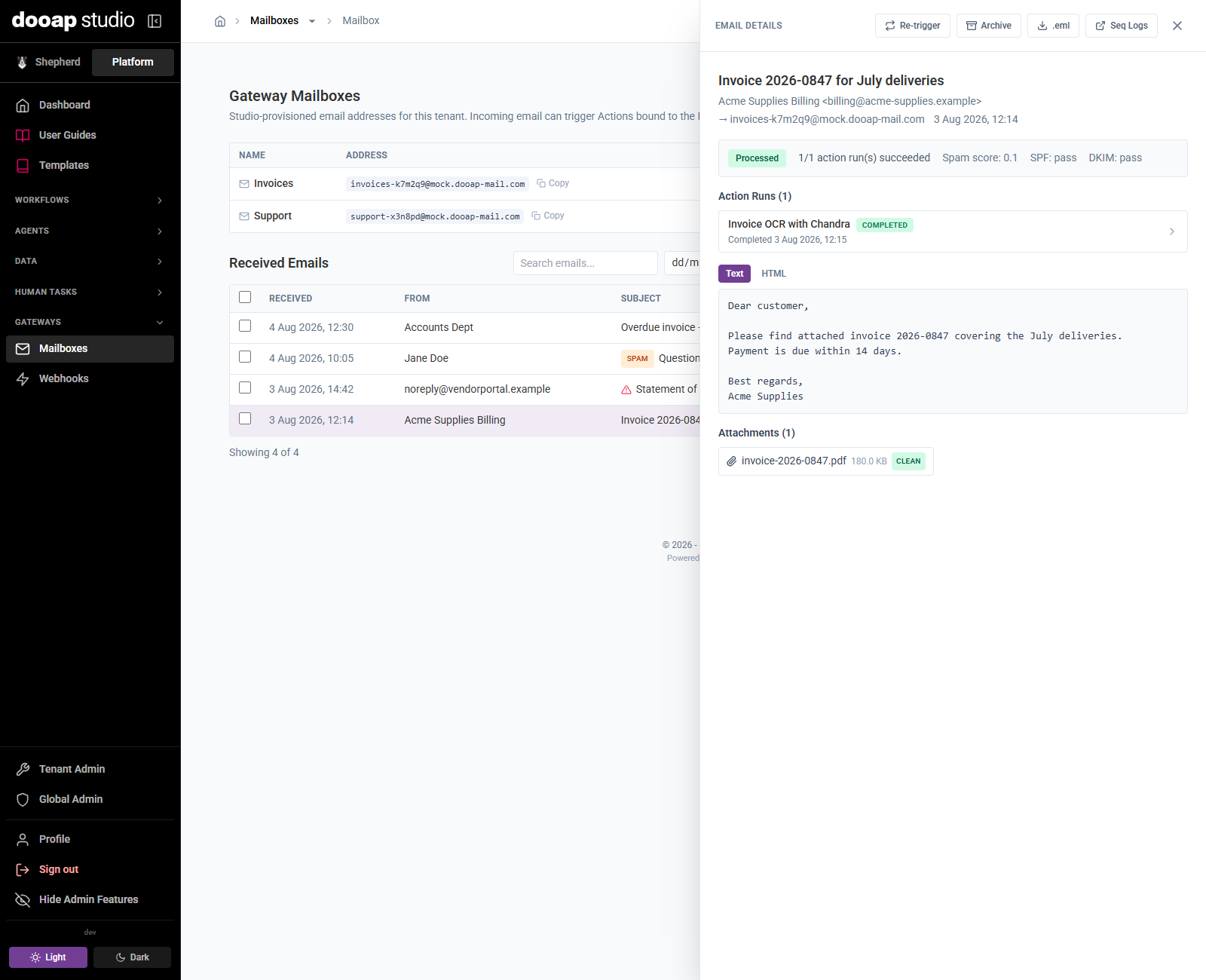Archive this email
1206x980 pixels.
[989, 26]
